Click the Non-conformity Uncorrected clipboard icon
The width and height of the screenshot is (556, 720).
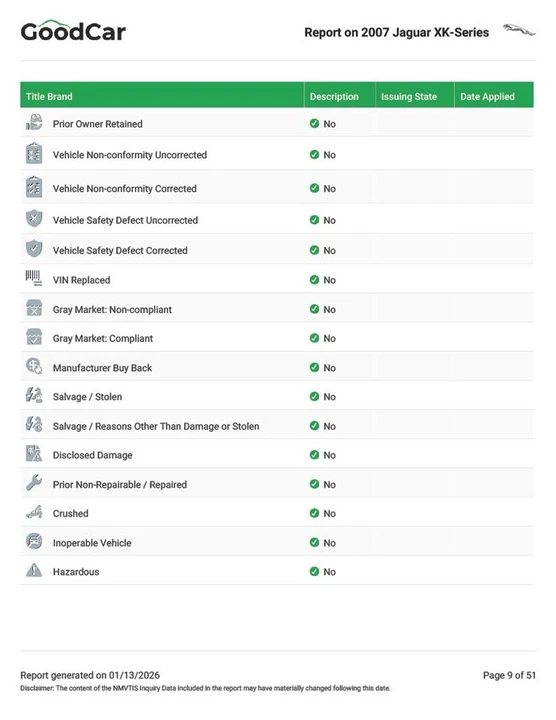34,153
